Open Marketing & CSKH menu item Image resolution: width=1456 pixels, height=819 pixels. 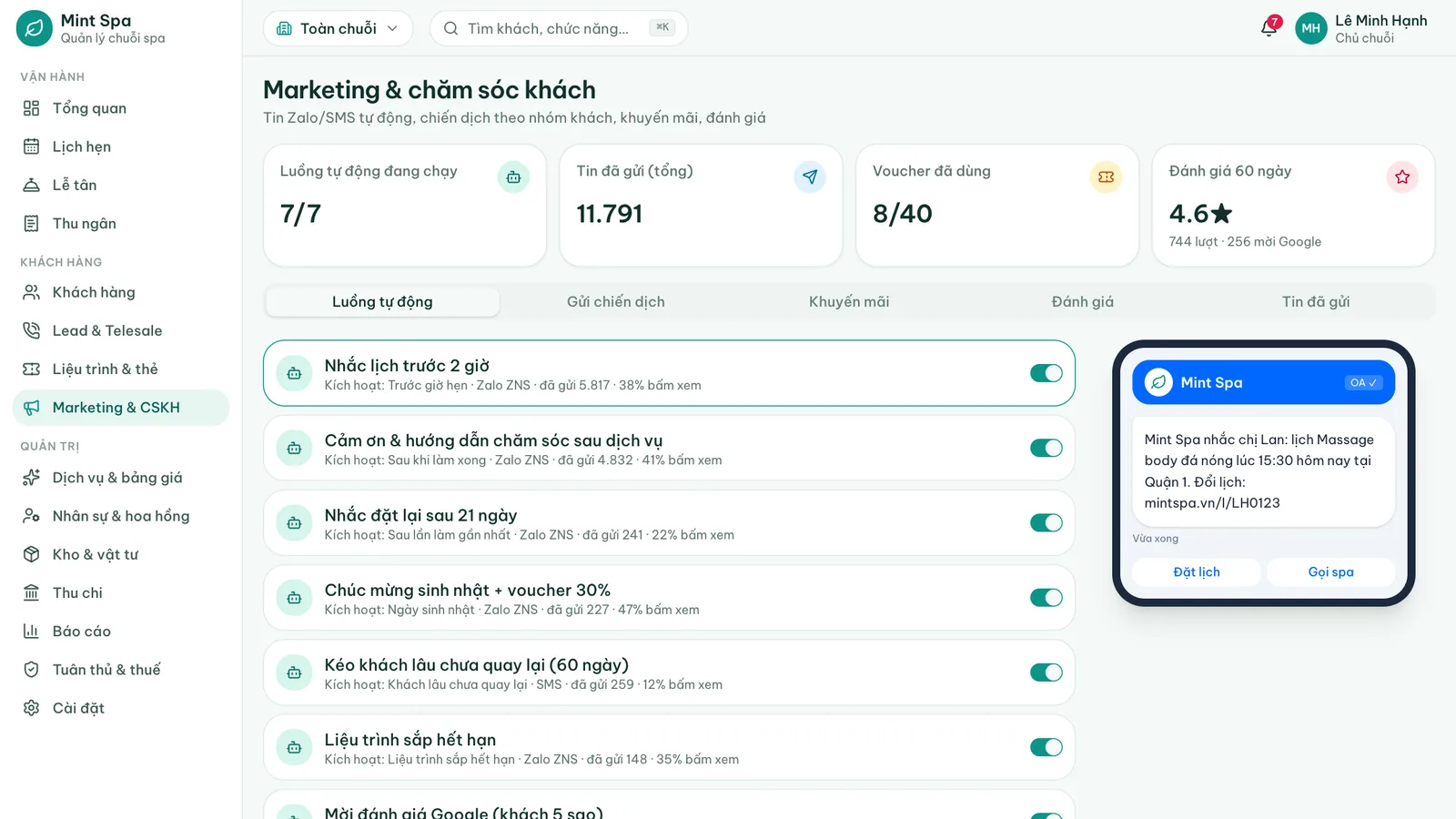point(121,408)
